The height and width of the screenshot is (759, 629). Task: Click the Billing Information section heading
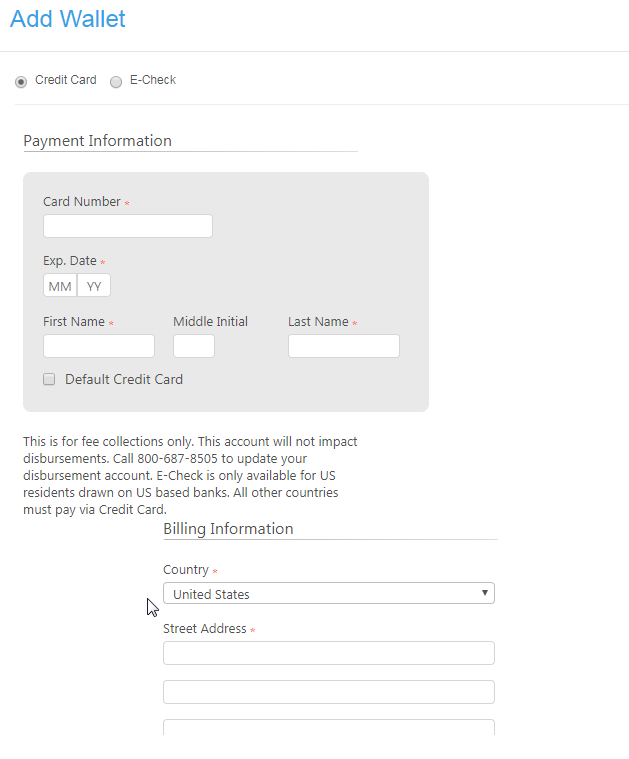pyautogui.click(x=228, y=529)
